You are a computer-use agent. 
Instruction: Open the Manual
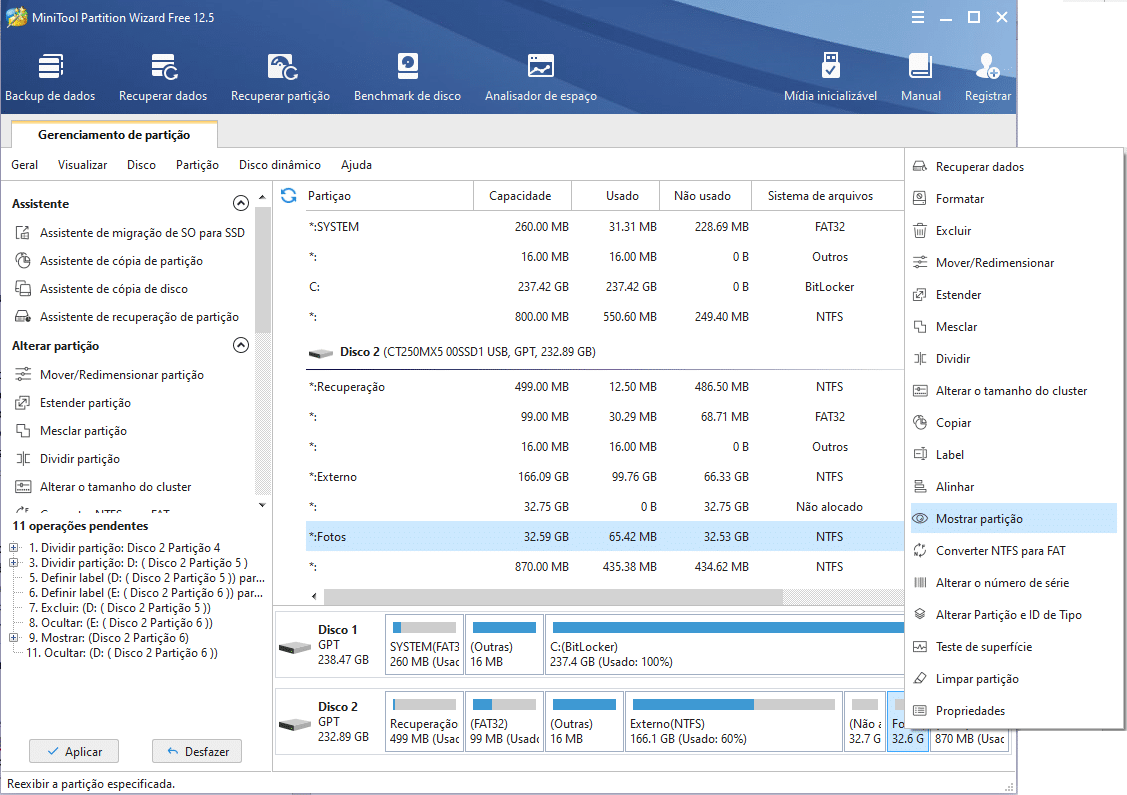(921, 78)
